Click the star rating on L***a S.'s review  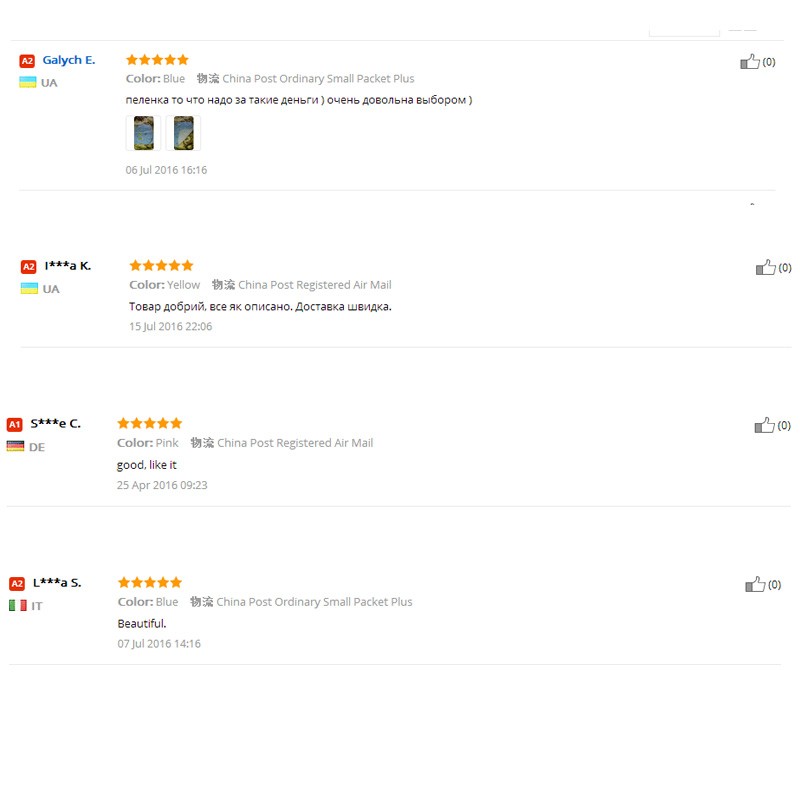point(150,582)
